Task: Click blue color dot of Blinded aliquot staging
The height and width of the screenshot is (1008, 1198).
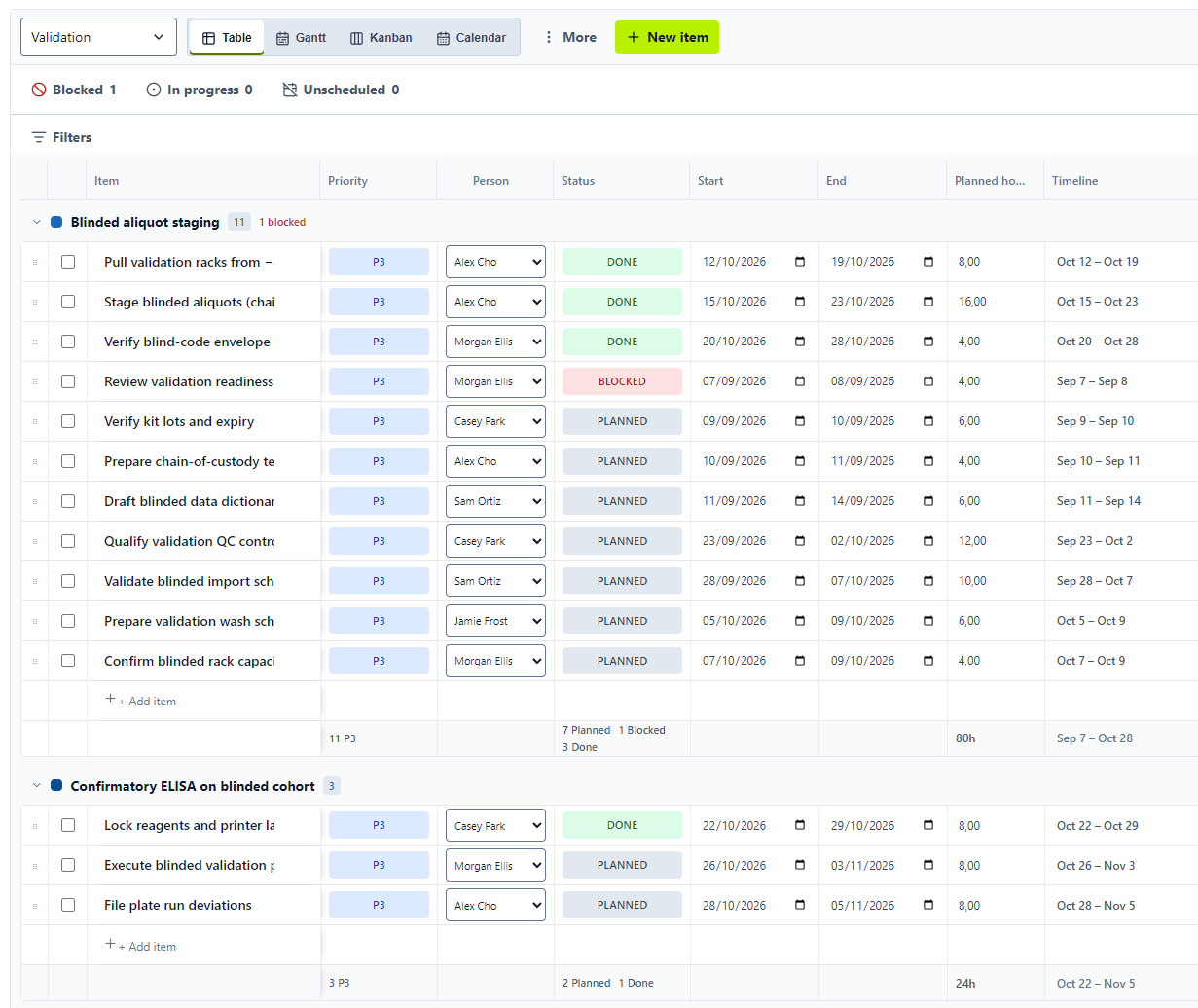Action: point(56,222)
